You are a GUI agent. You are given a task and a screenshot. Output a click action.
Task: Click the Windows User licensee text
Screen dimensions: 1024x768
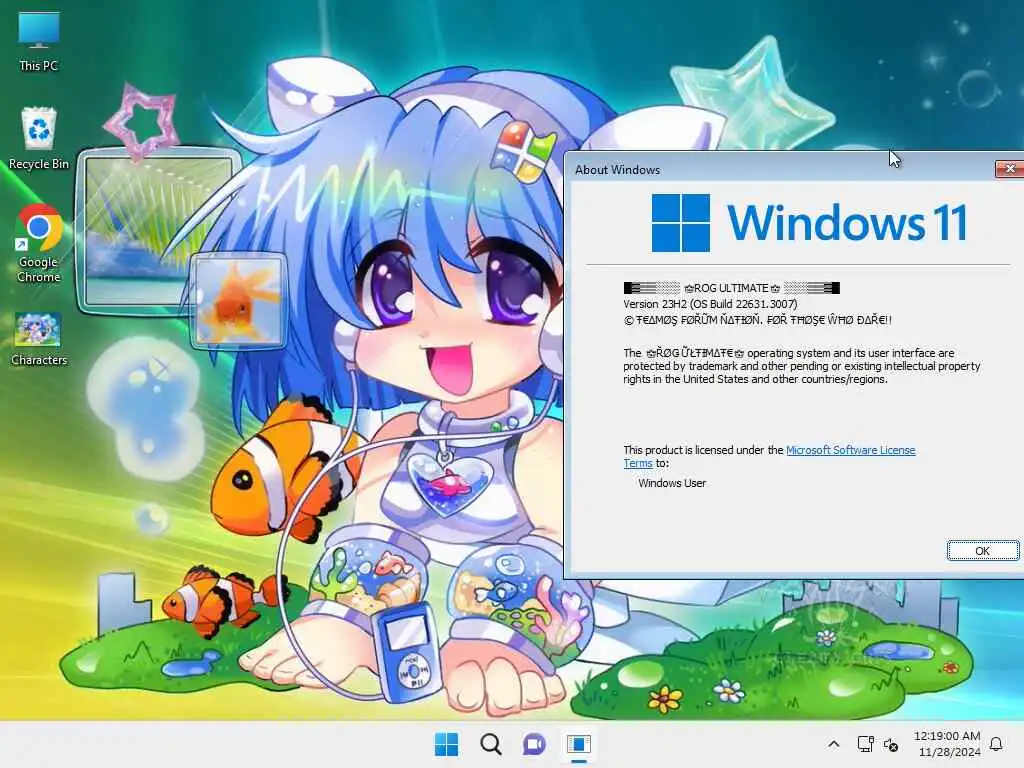672,483
